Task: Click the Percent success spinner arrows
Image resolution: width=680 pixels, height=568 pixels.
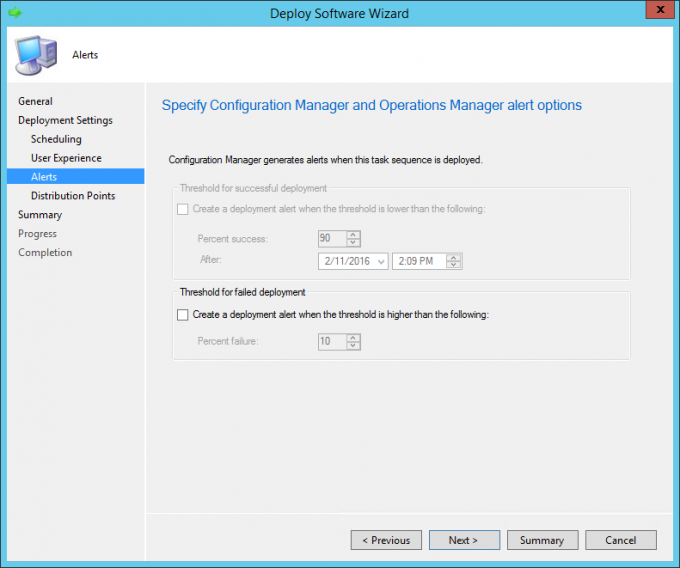Action: (353, 238)
